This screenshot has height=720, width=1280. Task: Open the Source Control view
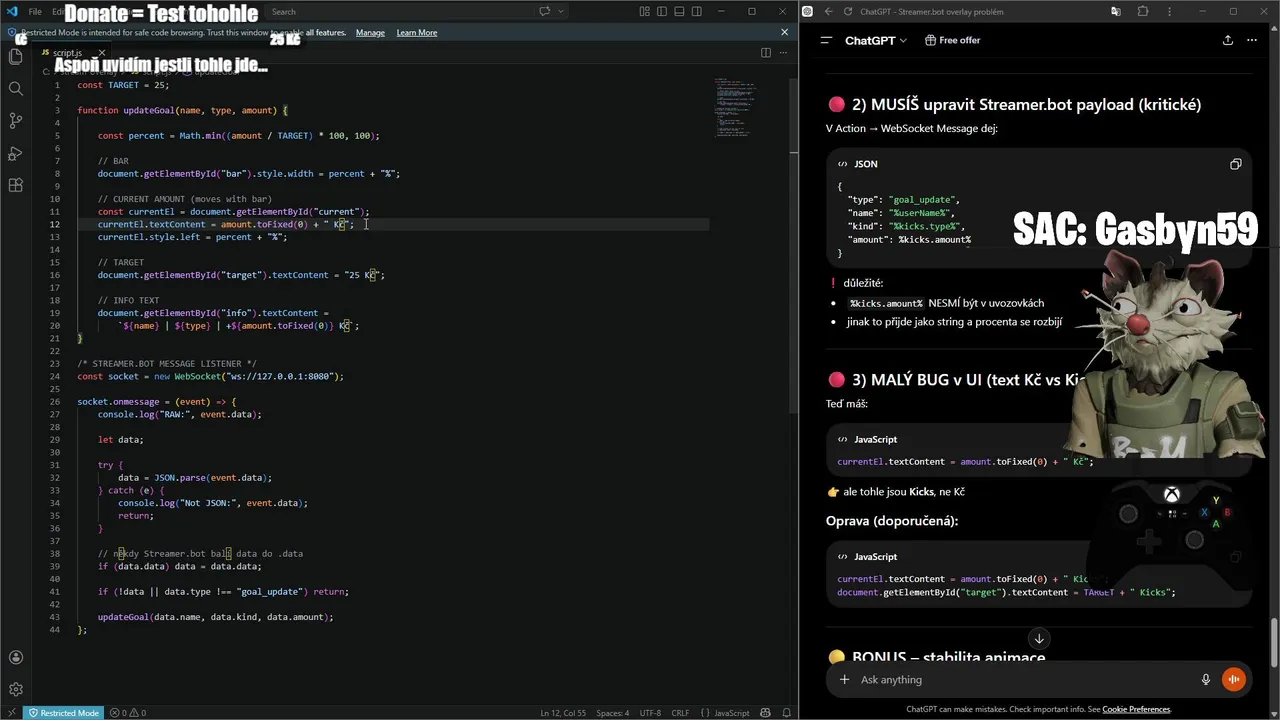point(15,121)
